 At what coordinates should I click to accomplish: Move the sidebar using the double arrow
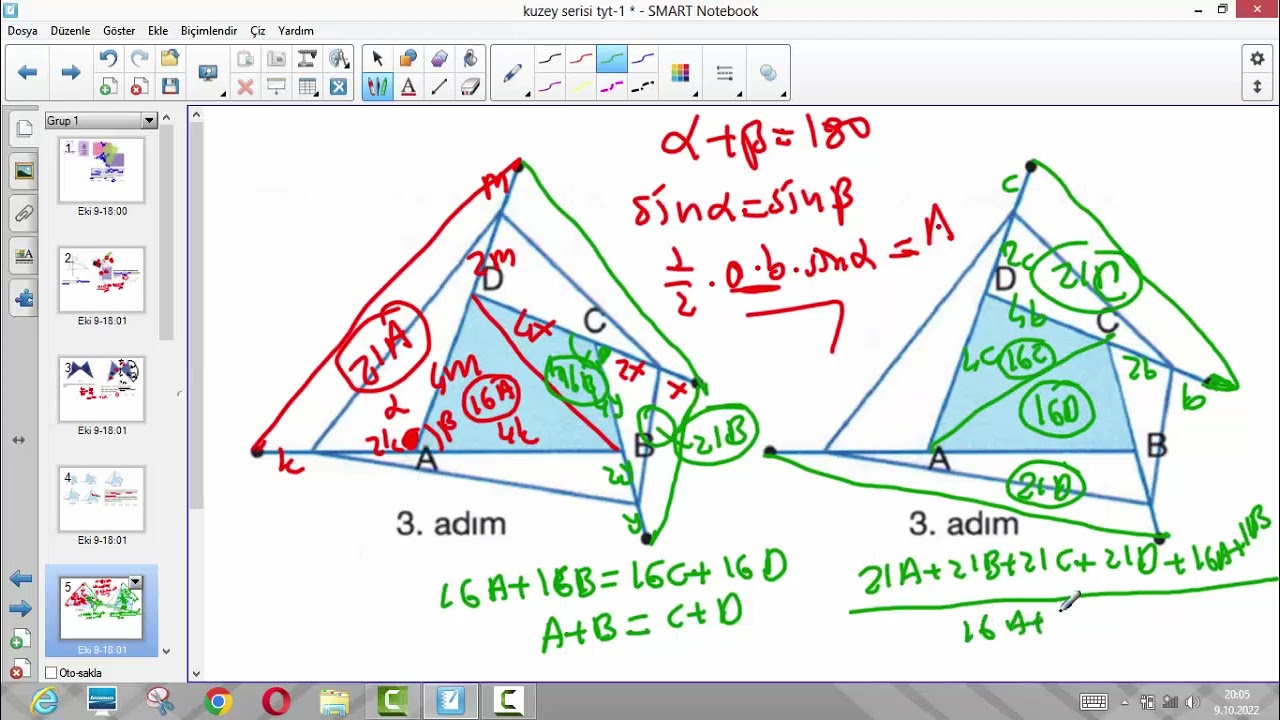19,440
